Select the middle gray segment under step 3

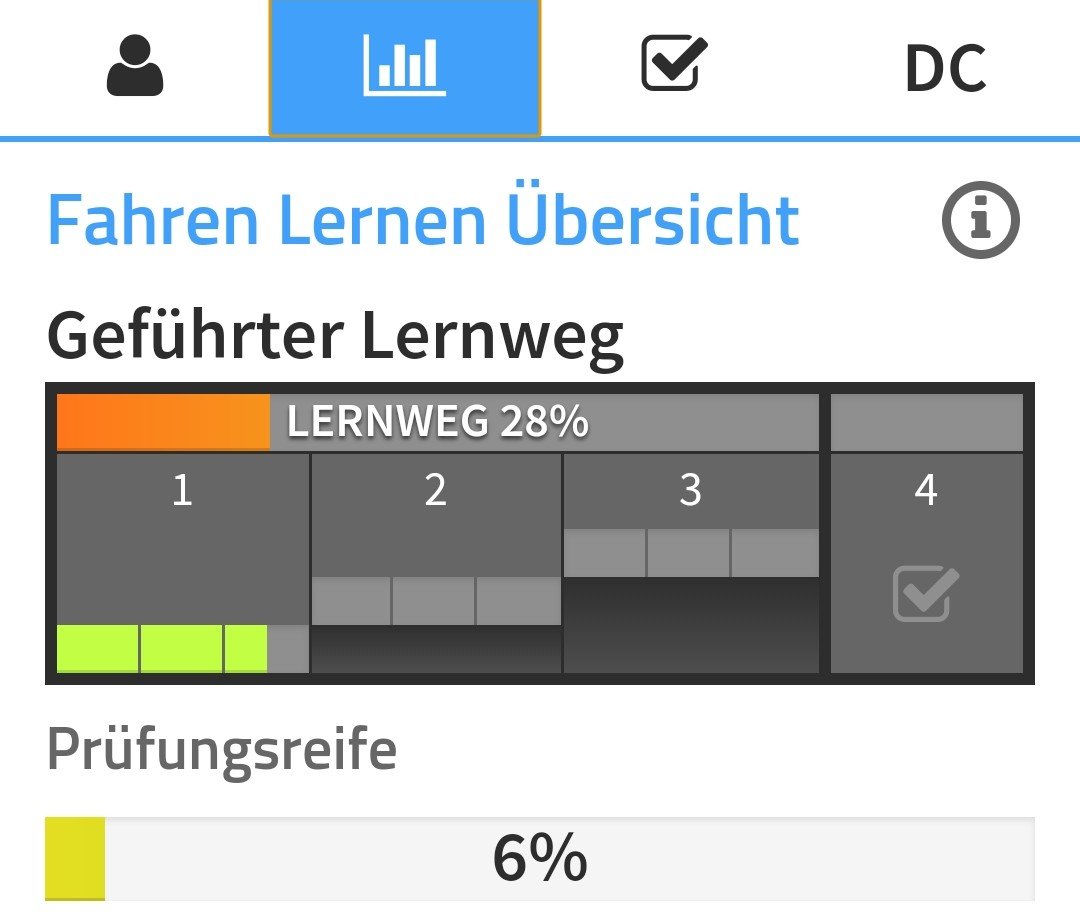tap(689, 553)
